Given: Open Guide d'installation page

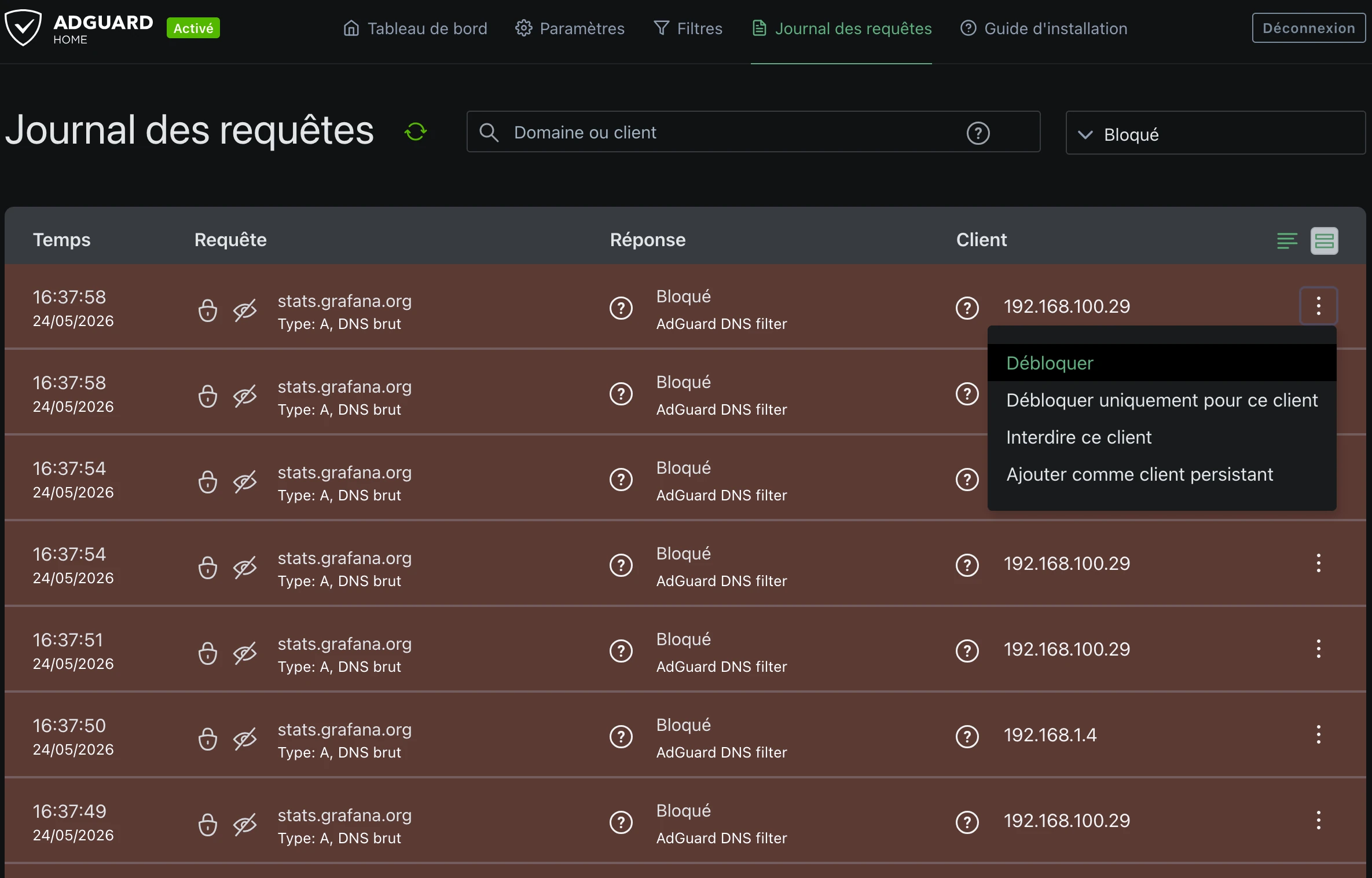Looking at the screenshot, I should (x=1044, y=28).
